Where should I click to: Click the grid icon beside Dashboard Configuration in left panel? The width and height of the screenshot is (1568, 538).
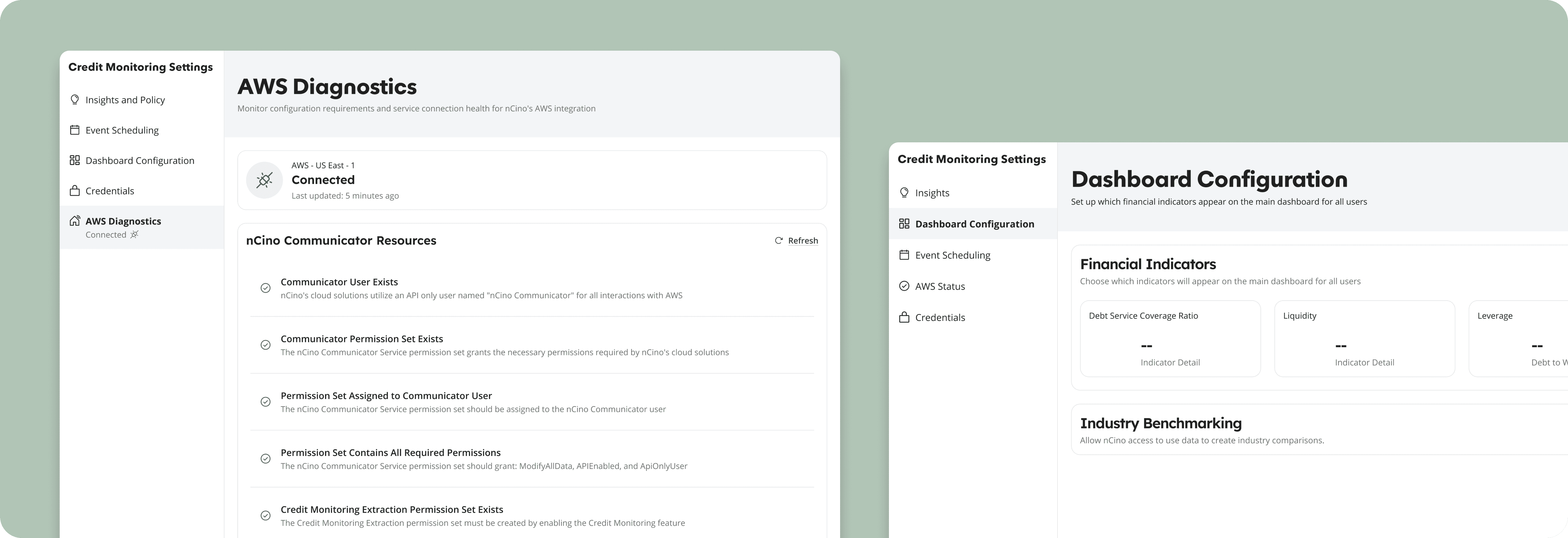click(x=75, y=160)
